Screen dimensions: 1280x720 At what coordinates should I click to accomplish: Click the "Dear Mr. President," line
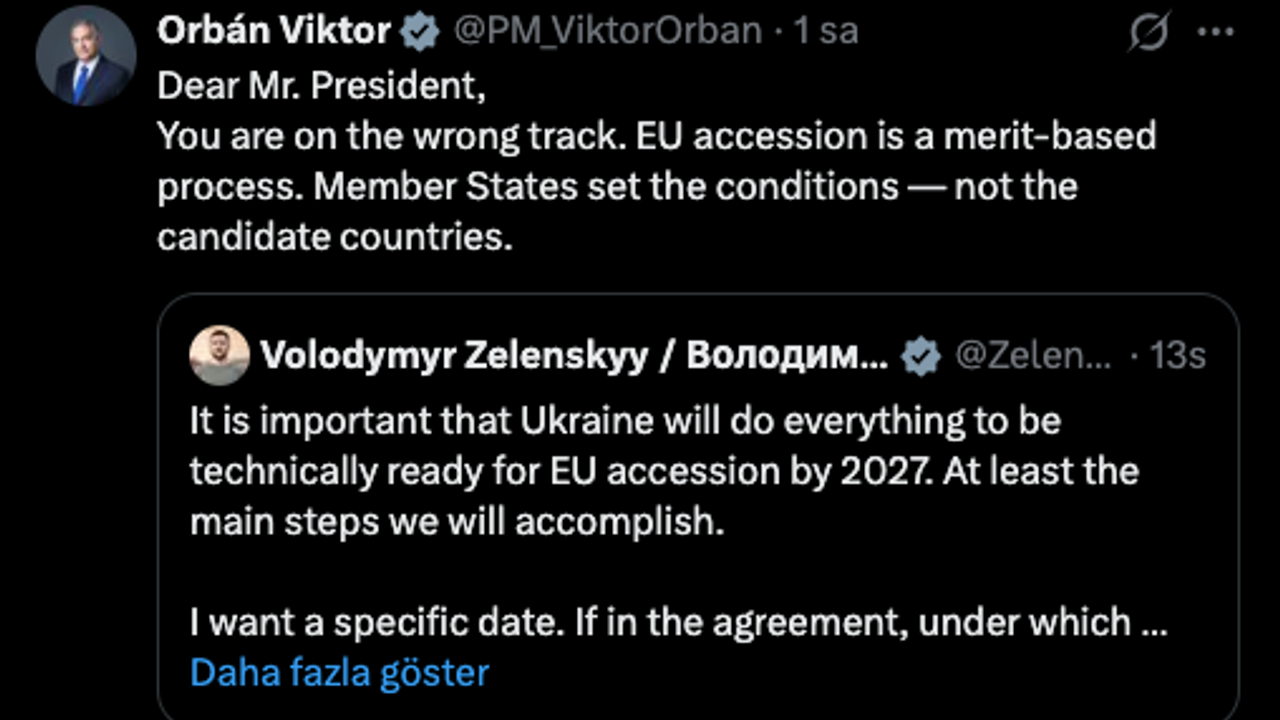(x=322, y=85)
